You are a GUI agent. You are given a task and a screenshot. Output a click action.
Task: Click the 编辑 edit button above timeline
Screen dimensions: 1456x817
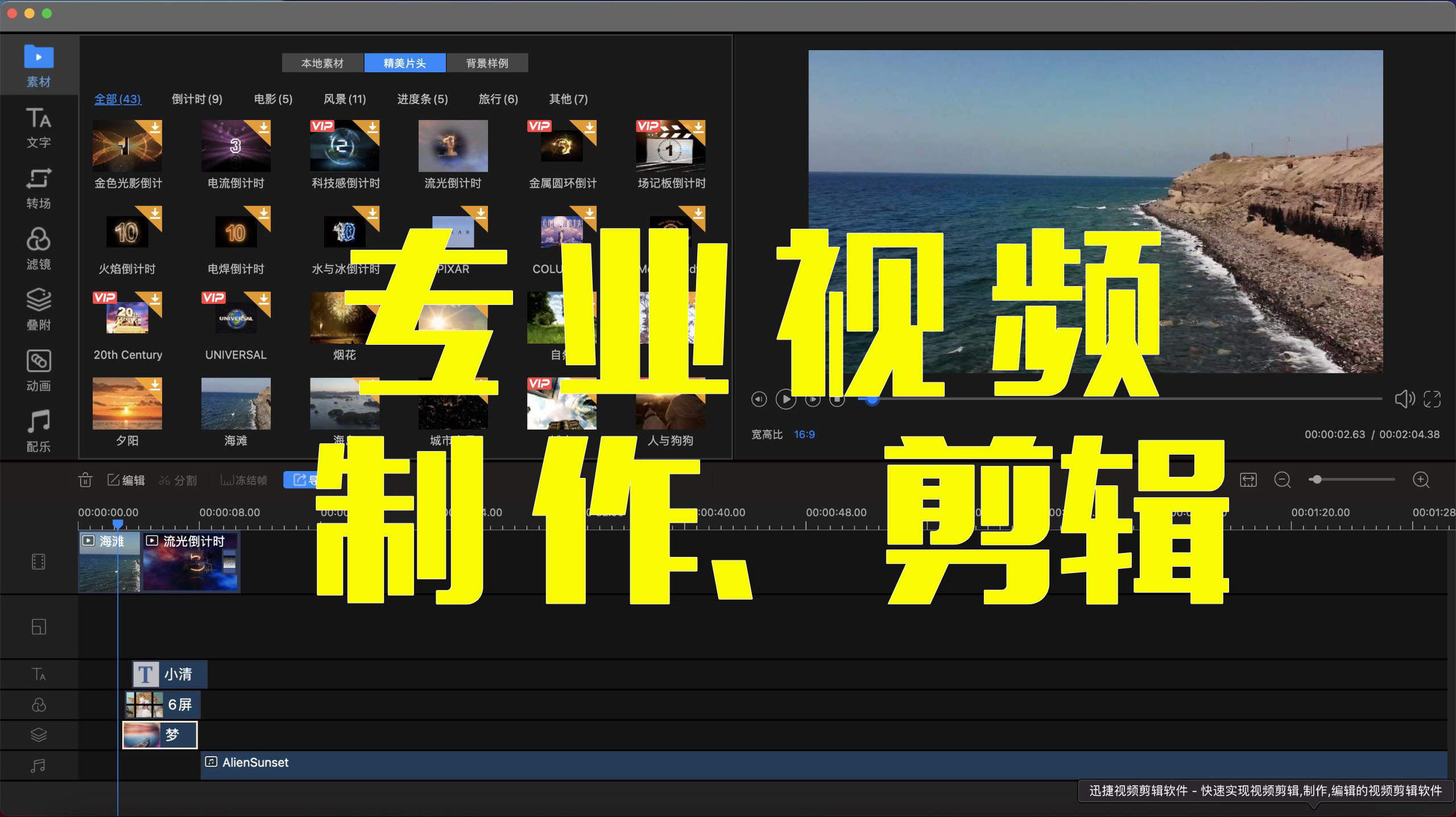[x=128, y=480]
